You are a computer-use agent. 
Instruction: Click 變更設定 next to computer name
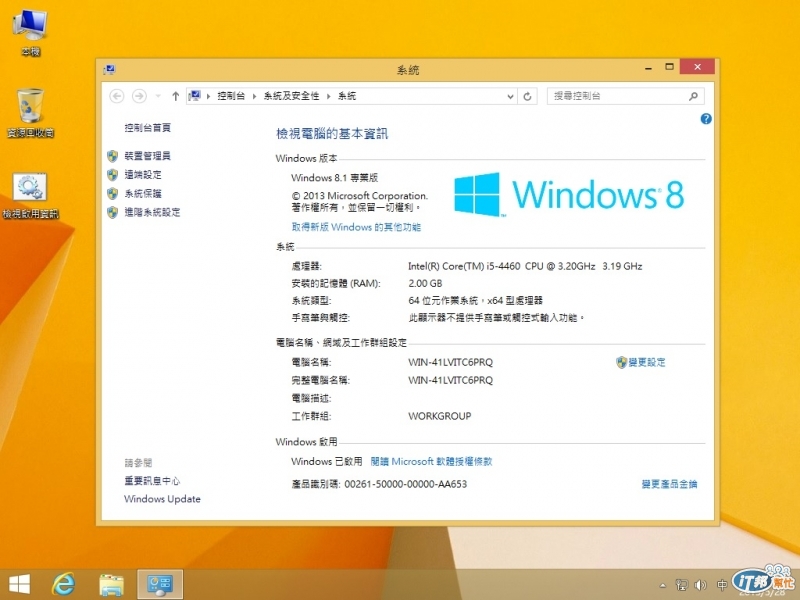click(646, 362)
